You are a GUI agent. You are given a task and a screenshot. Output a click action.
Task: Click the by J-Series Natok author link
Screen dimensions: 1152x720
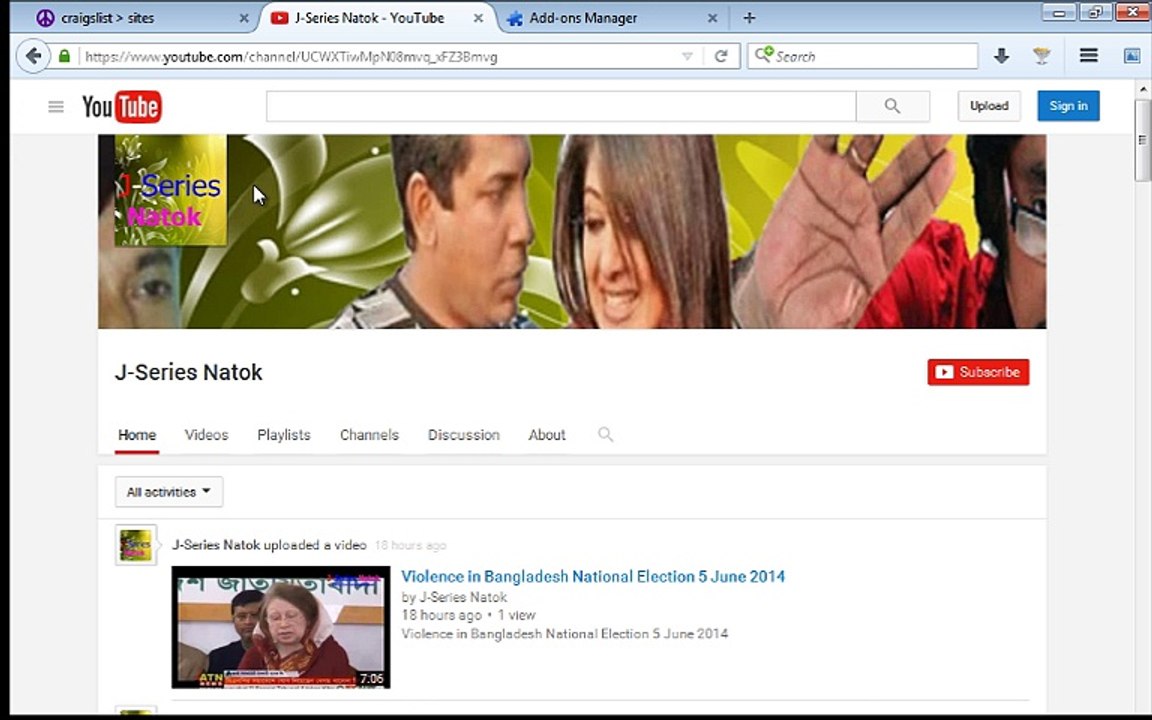point(463,597)
